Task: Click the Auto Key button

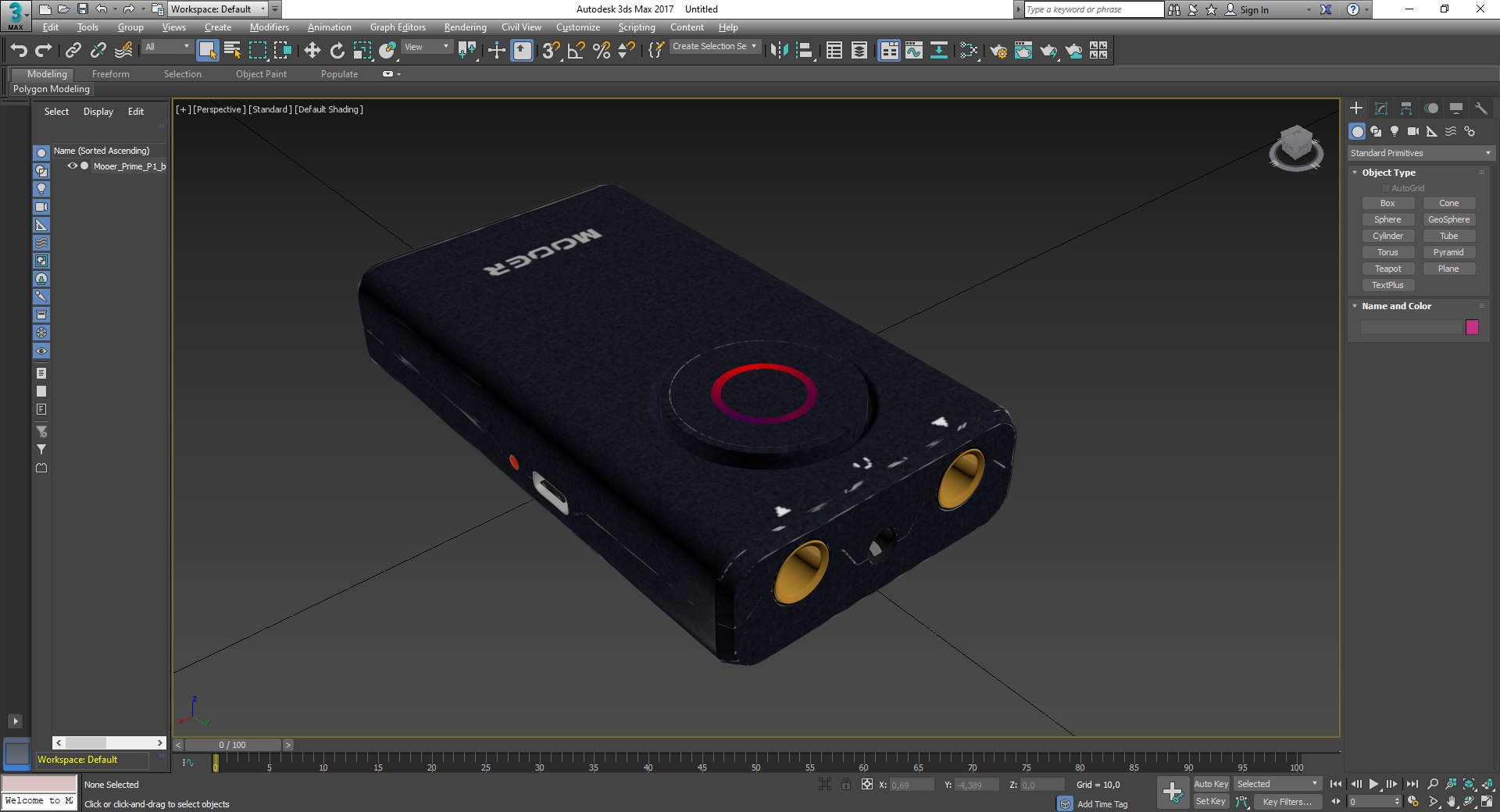Action: click(x=1211, y=784)
